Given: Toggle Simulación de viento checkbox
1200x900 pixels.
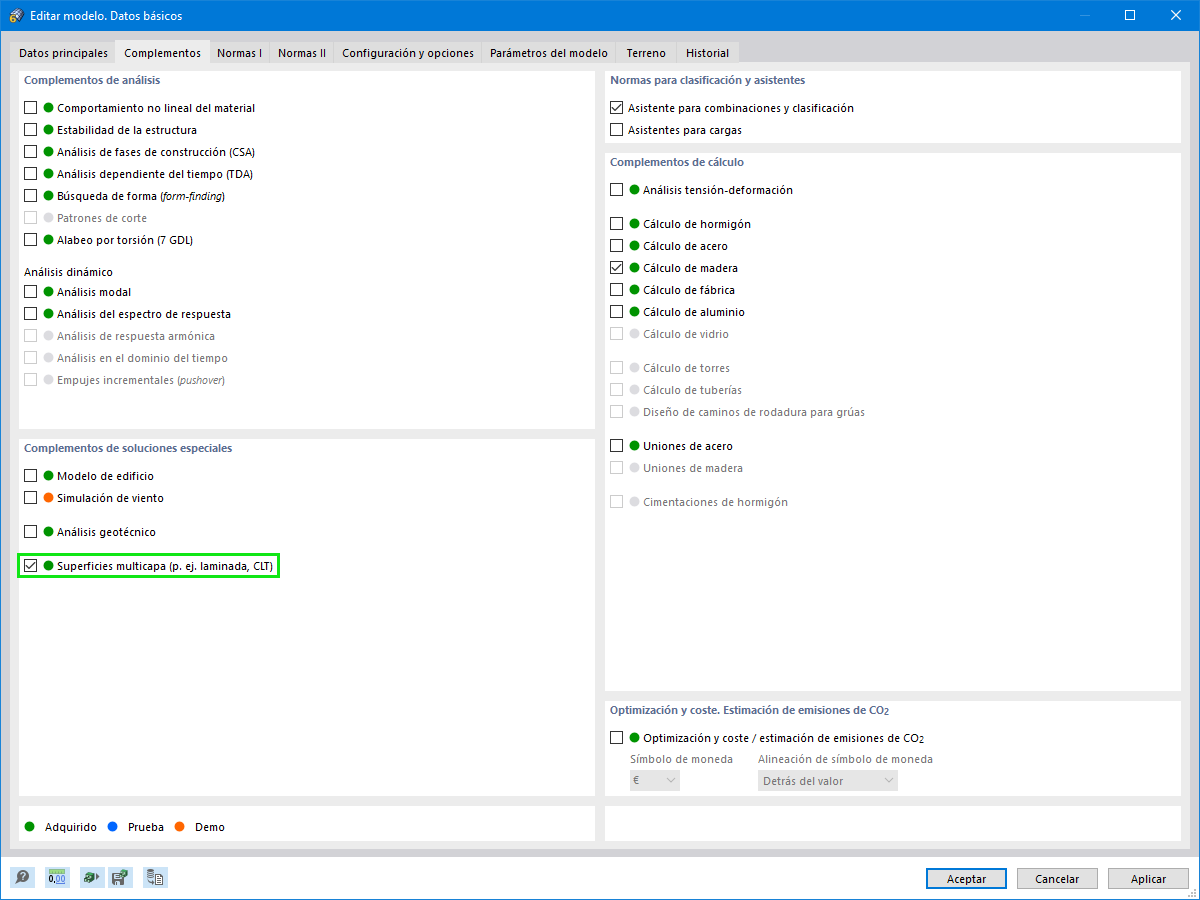Looking at the screenshot, I should click(x=31, y=498).
